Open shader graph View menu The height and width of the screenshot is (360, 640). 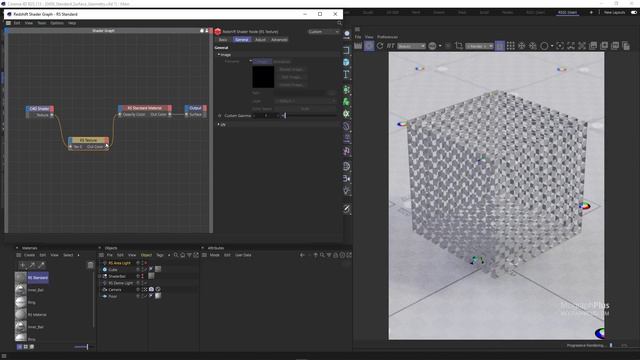(x=29, y=23)
